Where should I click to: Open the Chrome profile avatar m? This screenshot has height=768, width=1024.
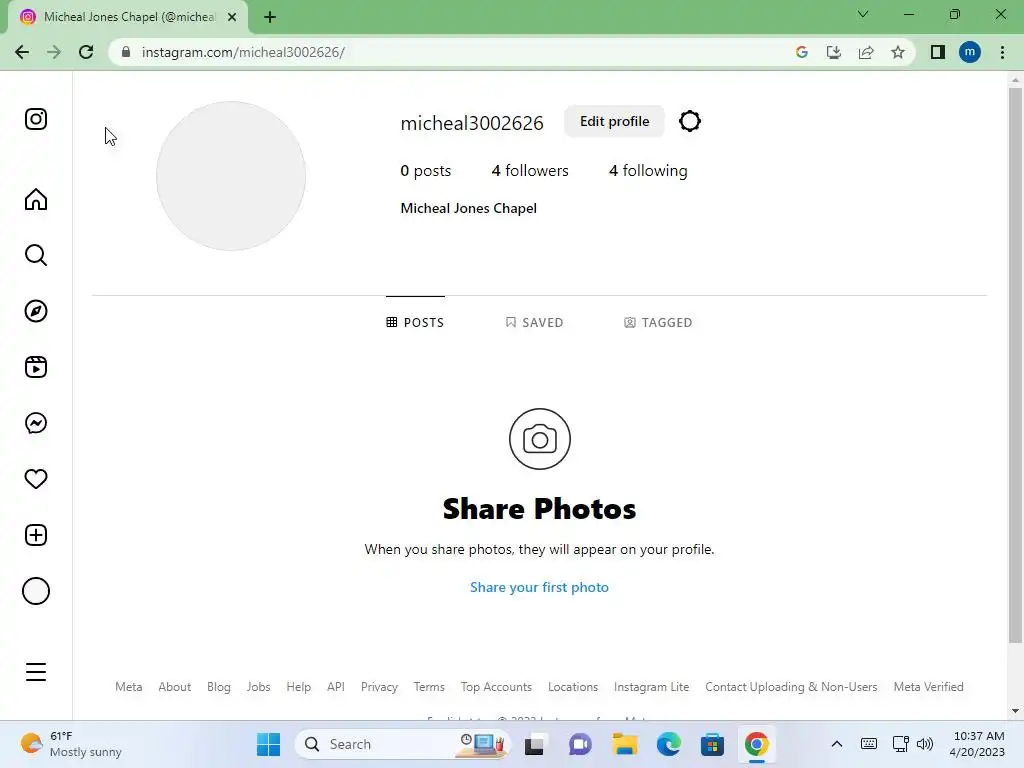point(970,52)
